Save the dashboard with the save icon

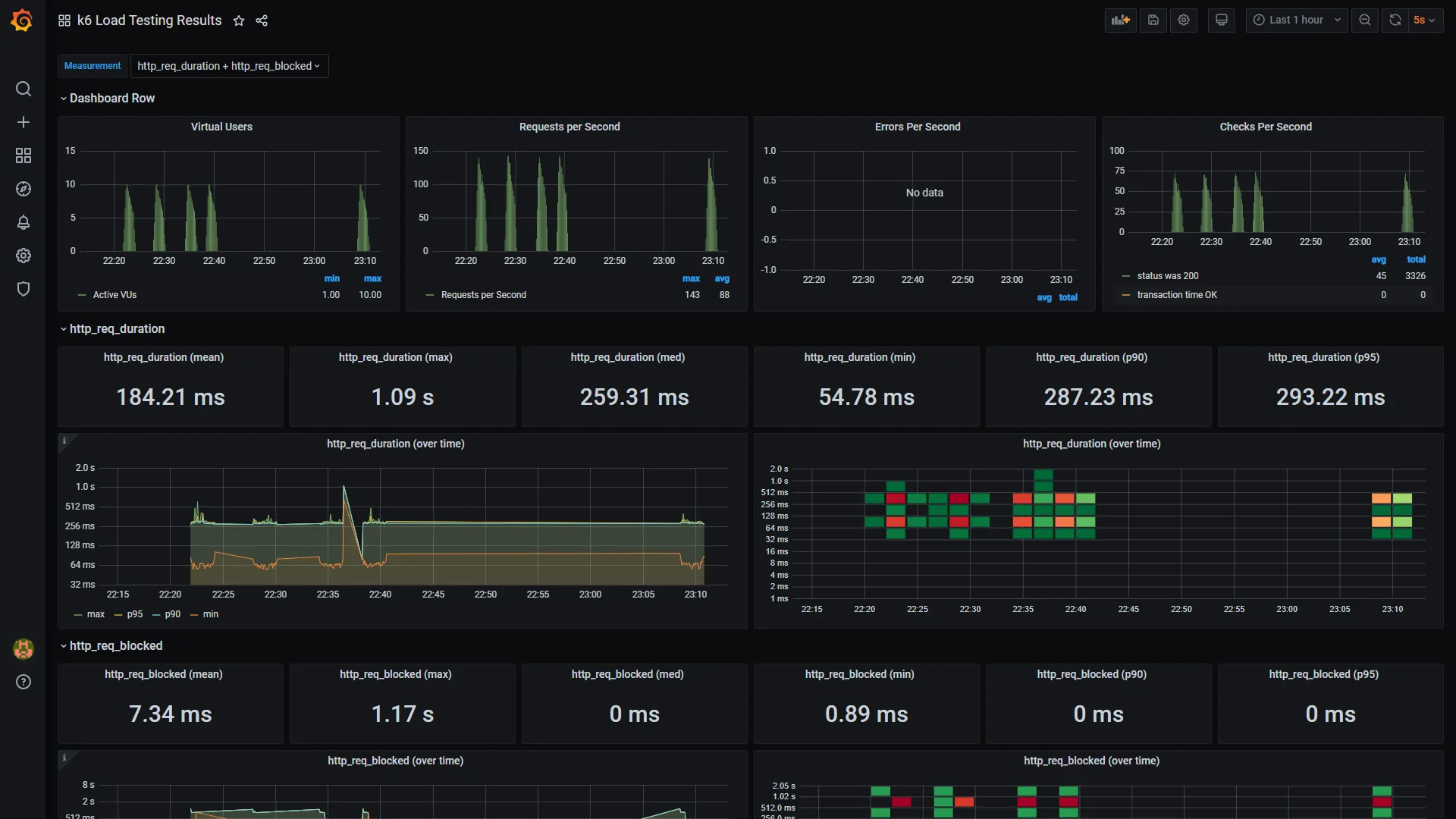[1153, 20]
